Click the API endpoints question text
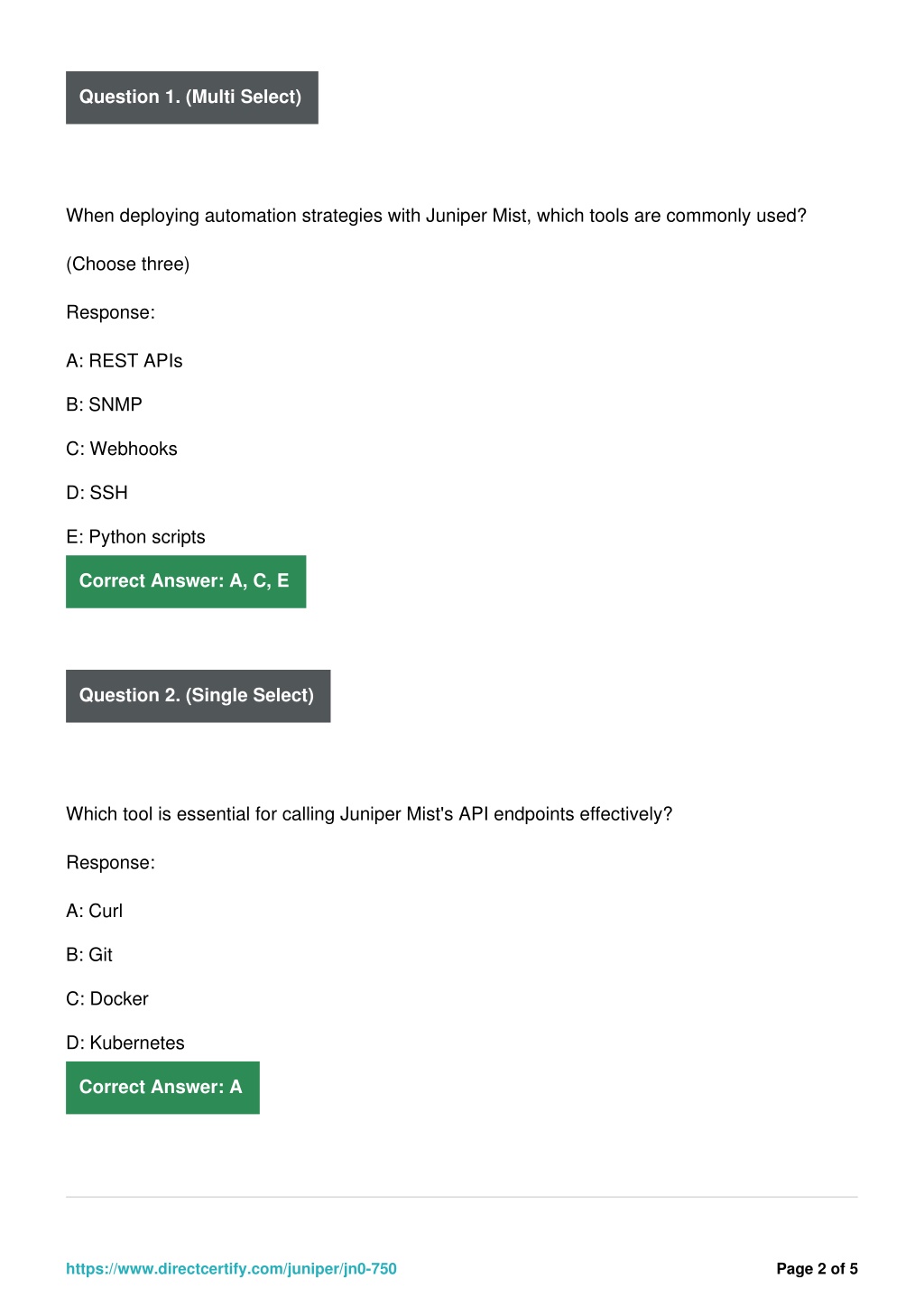Image resolution: width=924 pixels, height=1307 pixels. tap(369, 814)
